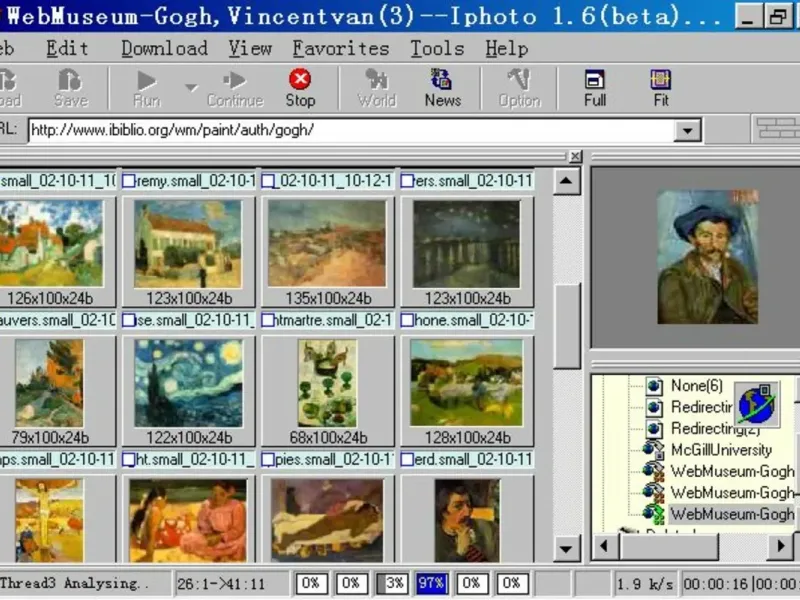Click the 26:1->41:11 status text

coord(221,583)
